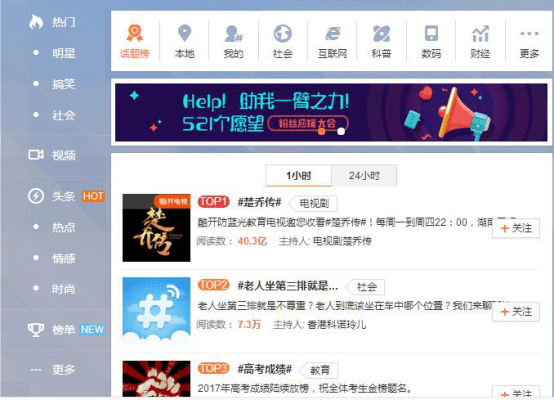Open the 话题榜 ribbon medal icon
Image resolution: width=554 pixels, height=400 pixels.
(x=135, y=34)
